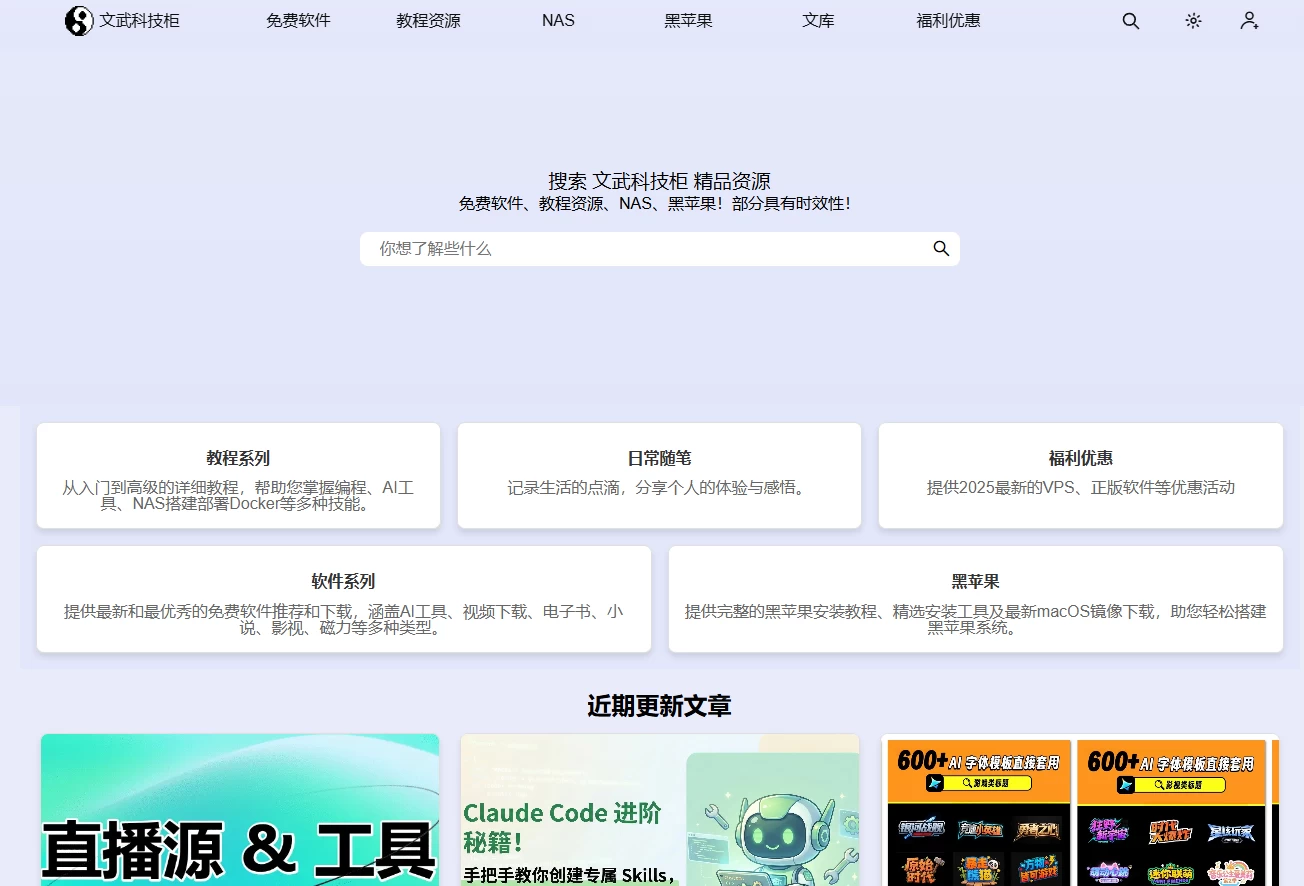Open the 日常随笔 category card

pyautogui.click(x=659, y=475)
